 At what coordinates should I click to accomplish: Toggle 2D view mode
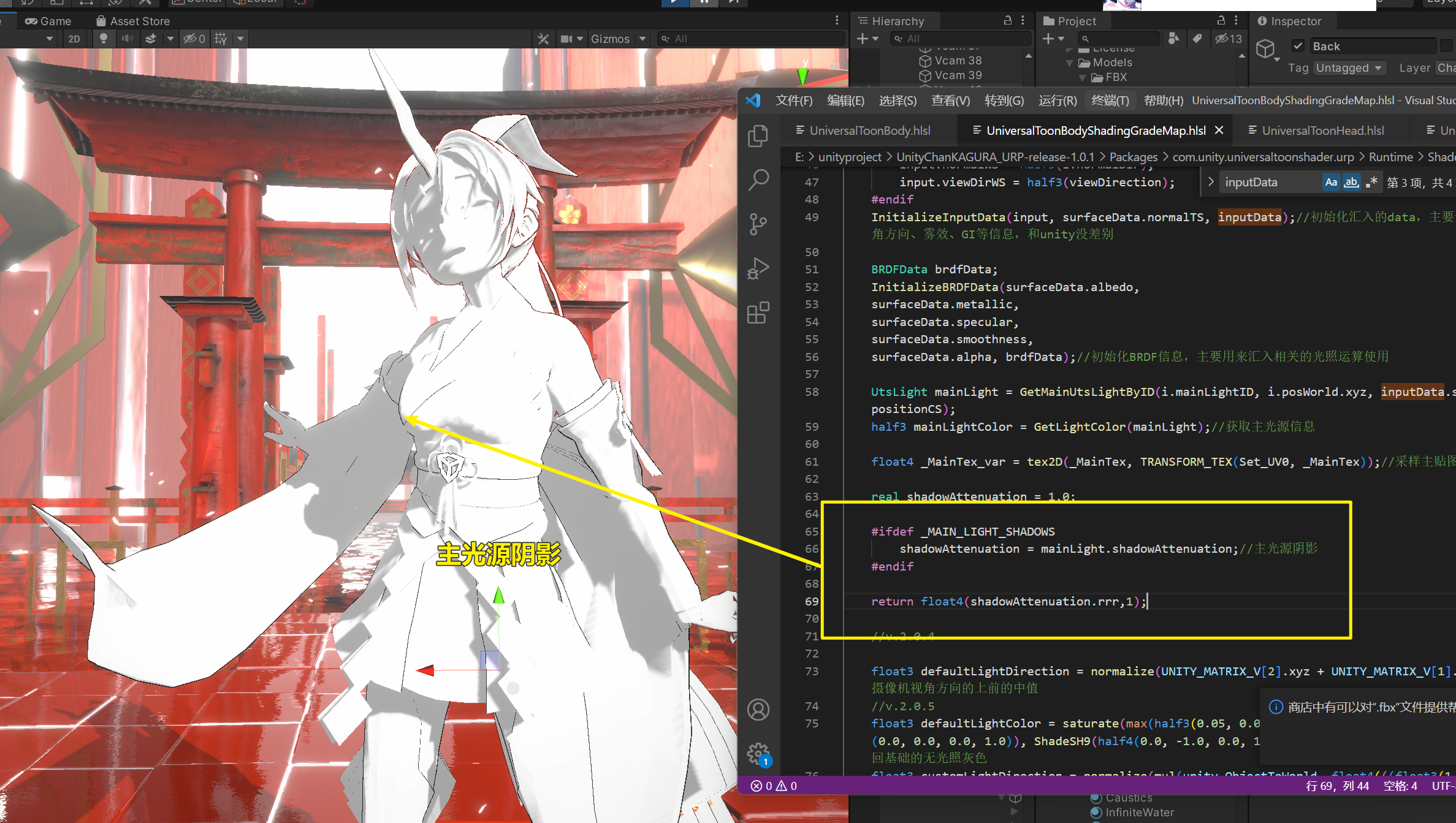(x=74, y=39)
